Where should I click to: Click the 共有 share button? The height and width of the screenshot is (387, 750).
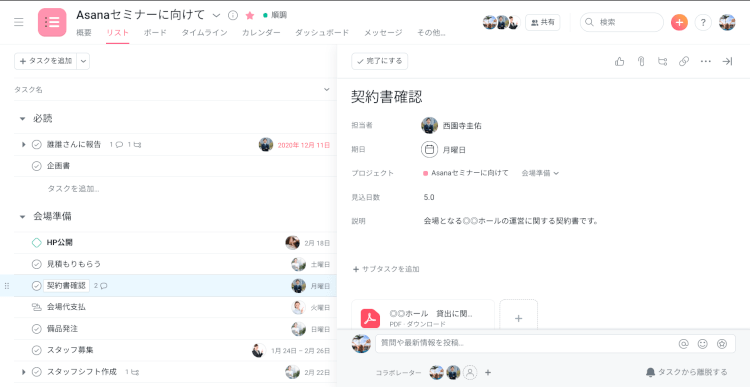pos(543,22)
